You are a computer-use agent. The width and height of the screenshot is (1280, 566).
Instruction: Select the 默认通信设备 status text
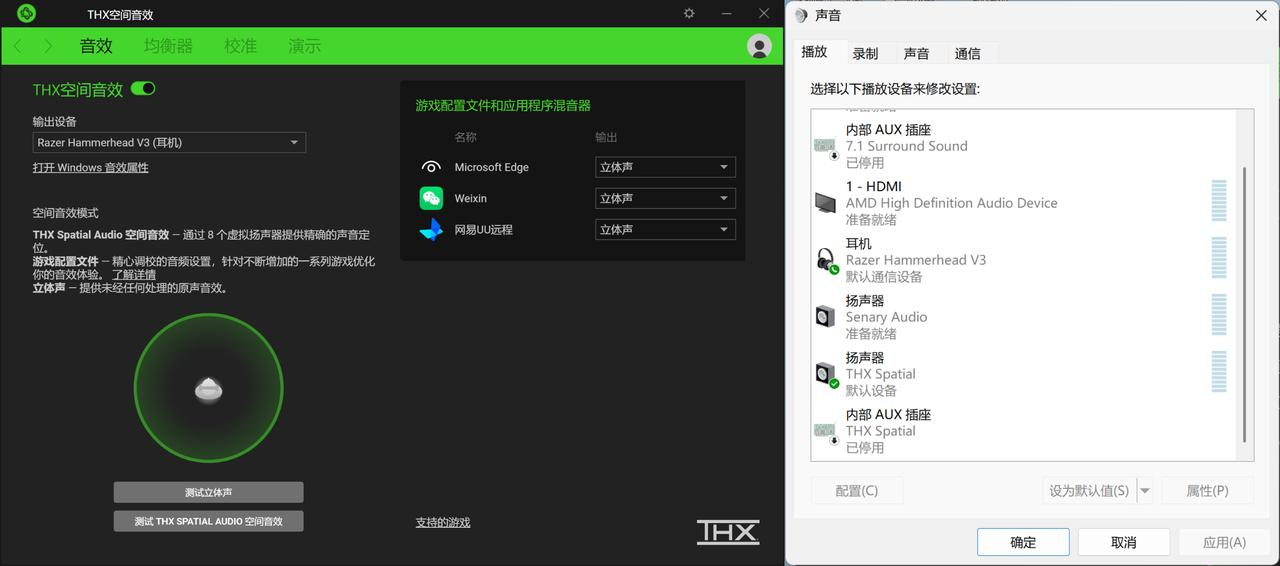tap(884, 277)
